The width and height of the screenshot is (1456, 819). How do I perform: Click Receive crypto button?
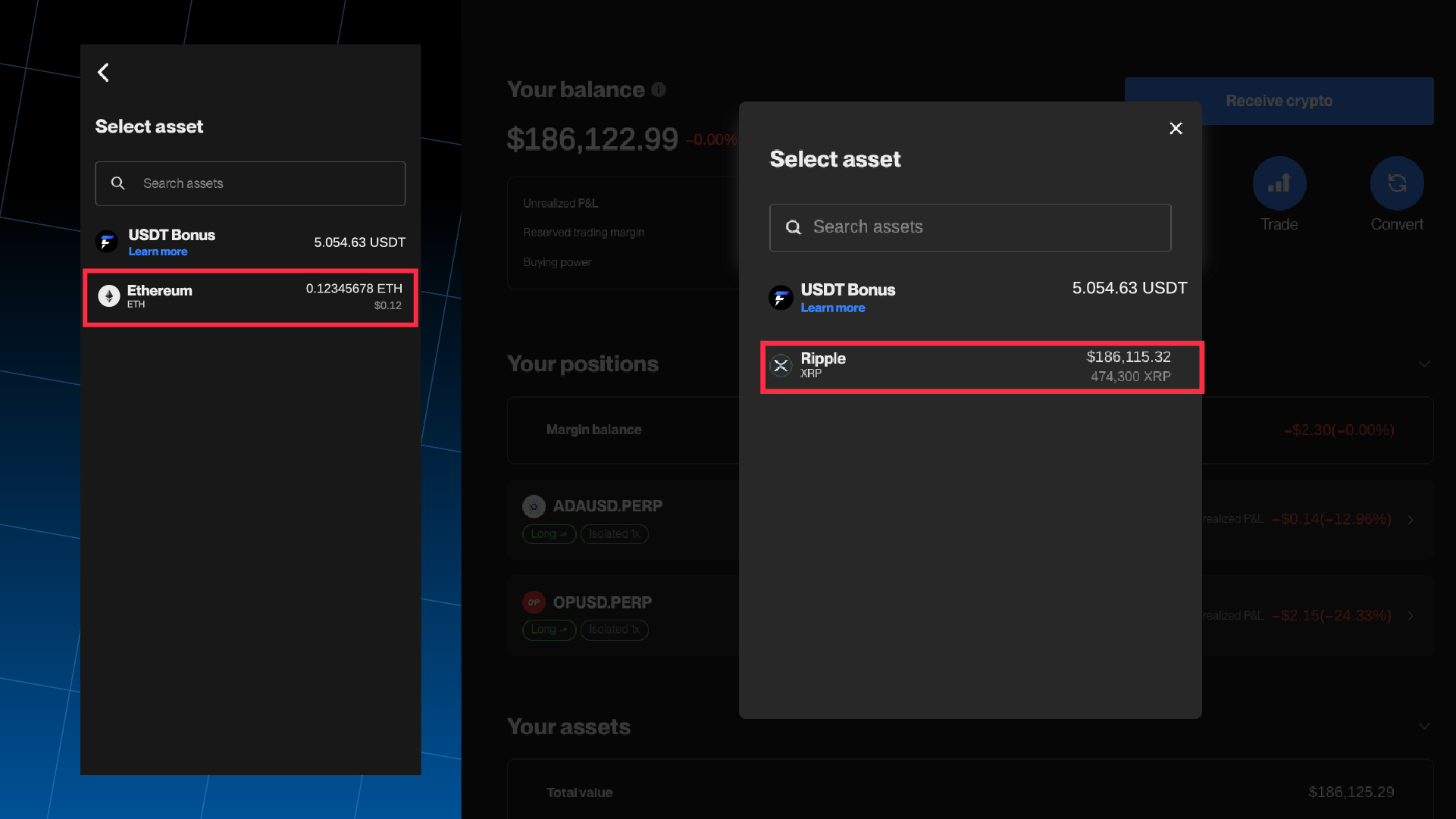(1279, 101)
